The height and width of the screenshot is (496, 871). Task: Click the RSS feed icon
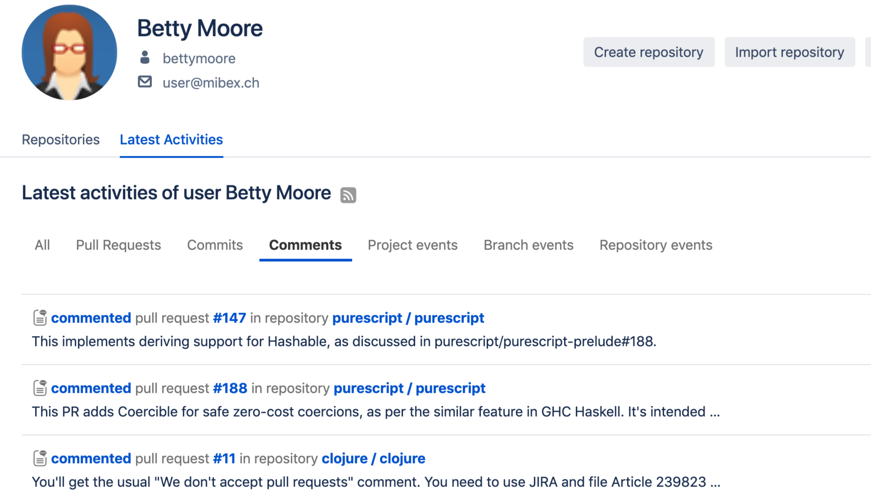coord(348,195)
